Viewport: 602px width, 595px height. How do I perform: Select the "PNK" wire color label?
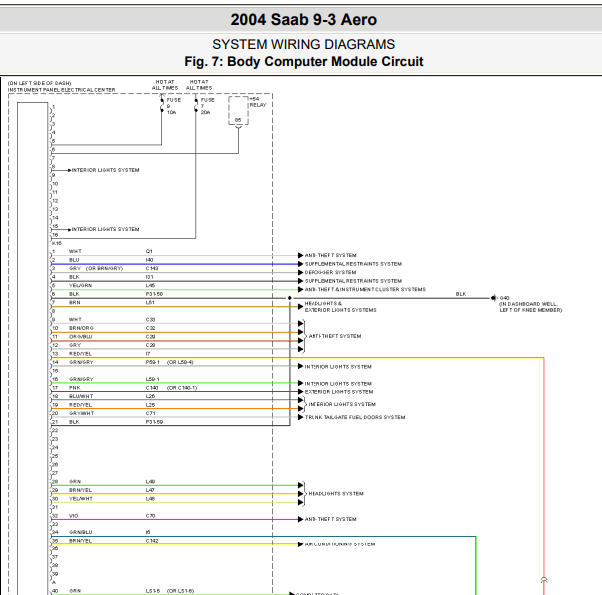coord(74,388)
